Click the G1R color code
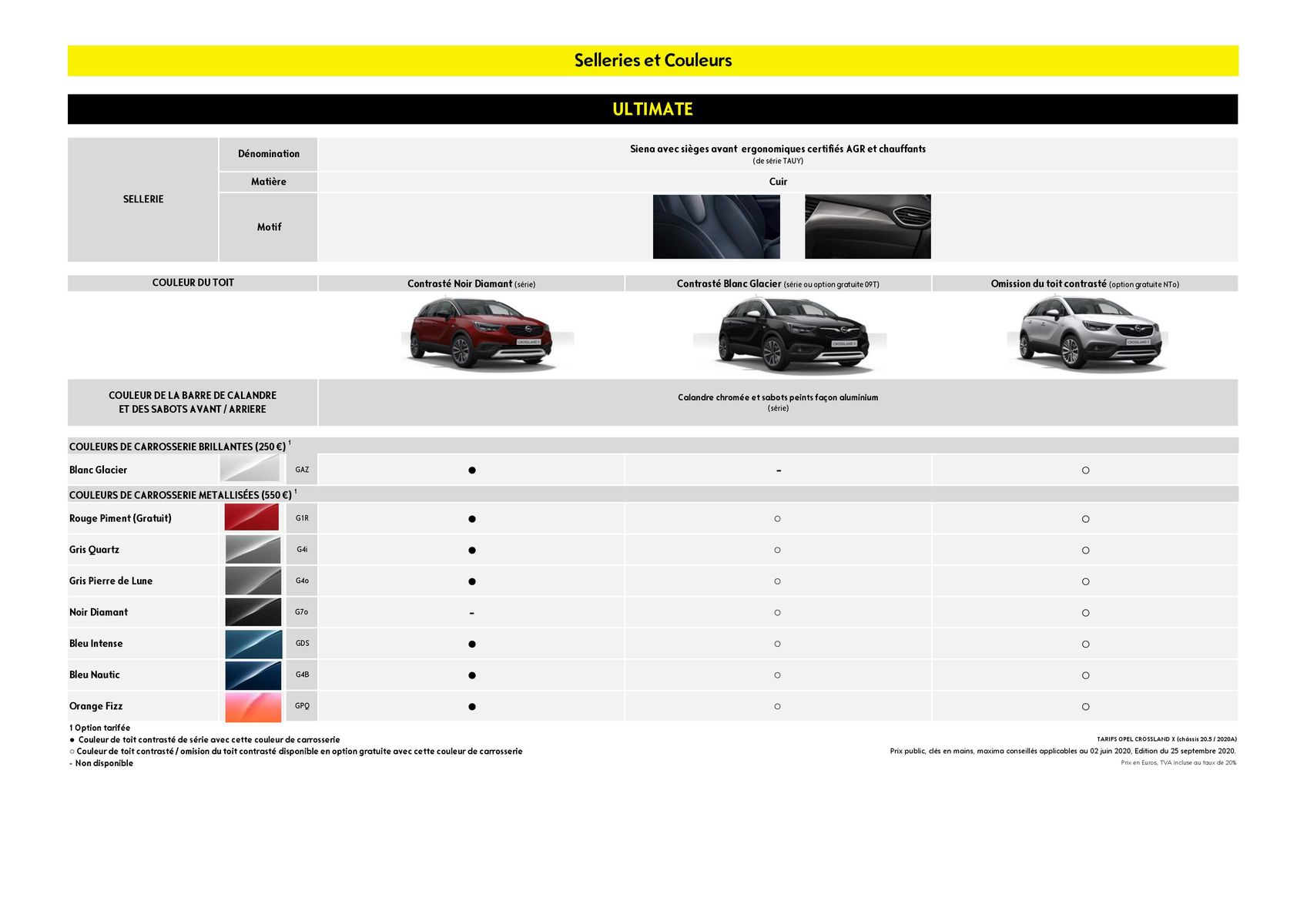Image resolution: width=1307 pixels, height=924 pixels. 302,518
